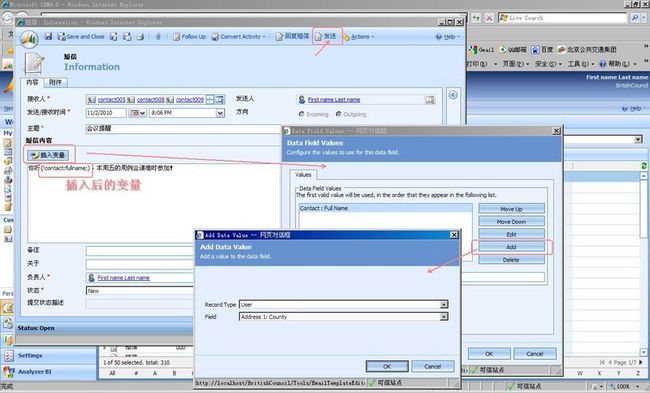The image size is (650, 393).
Task: Click the 主题 subject input field
Action: click(x=183, y=129)
